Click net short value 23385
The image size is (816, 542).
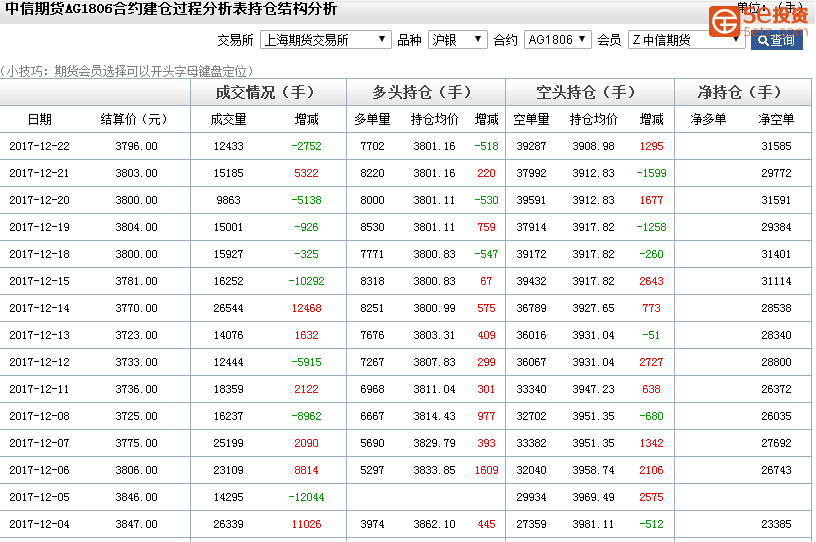776,524
